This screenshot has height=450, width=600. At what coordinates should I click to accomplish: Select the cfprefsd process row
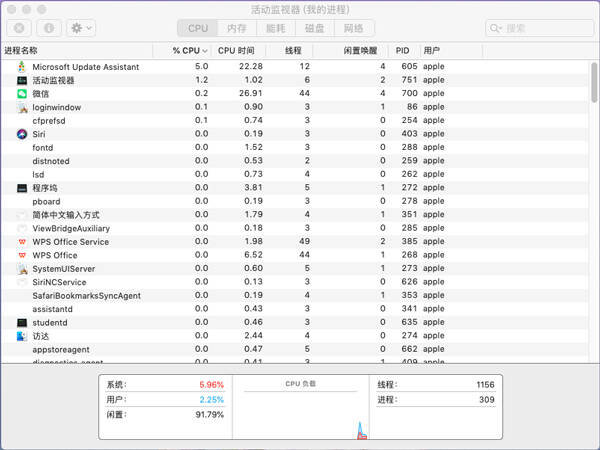point(295,121)
